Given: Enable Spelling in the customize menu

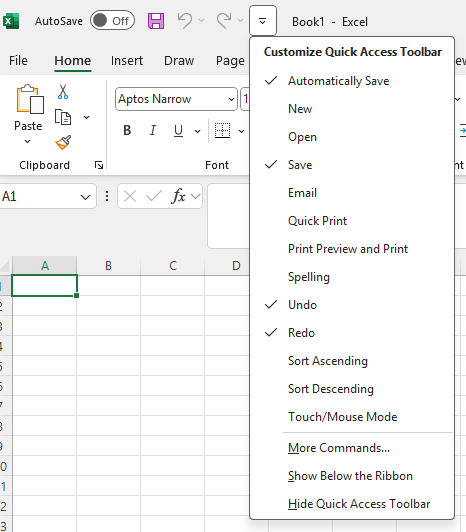Looking at the screenshot, I should (x=352, y=277).
